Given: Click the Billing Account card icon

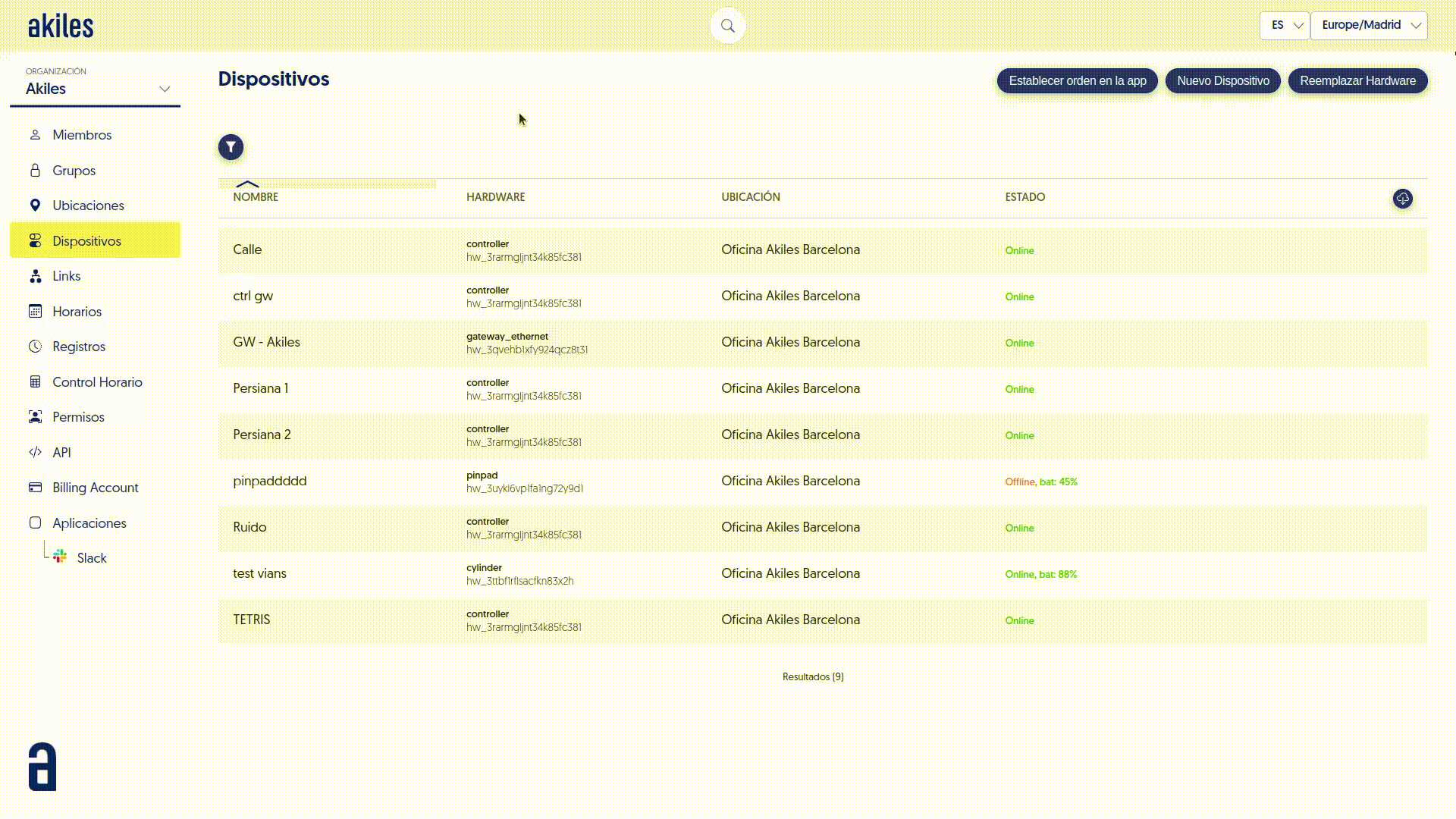Looking at the screenshot, I should tap(35, 488).
